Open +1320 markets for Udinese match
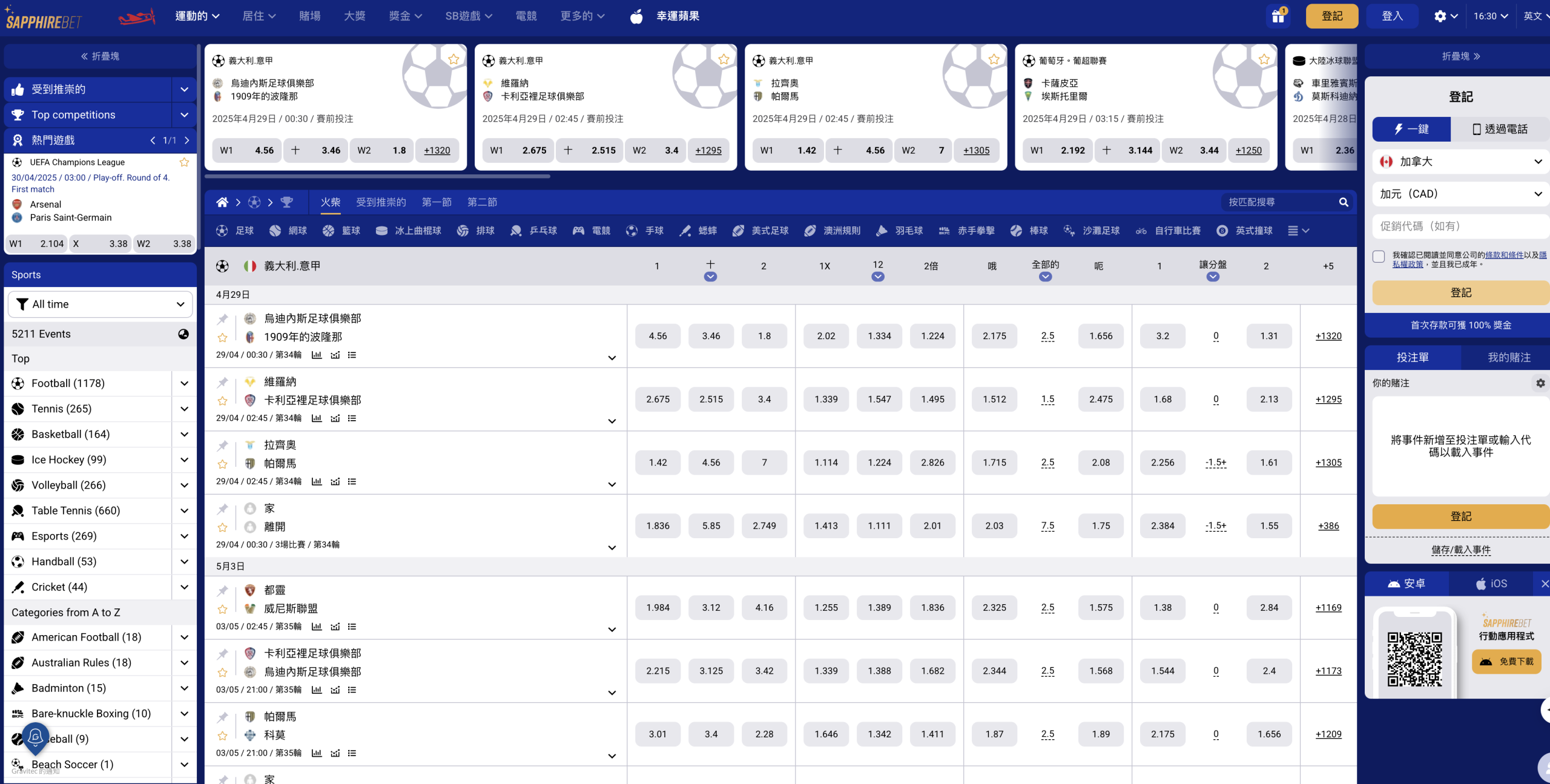Screen dimensions: 1550x784 point(1328,336)
